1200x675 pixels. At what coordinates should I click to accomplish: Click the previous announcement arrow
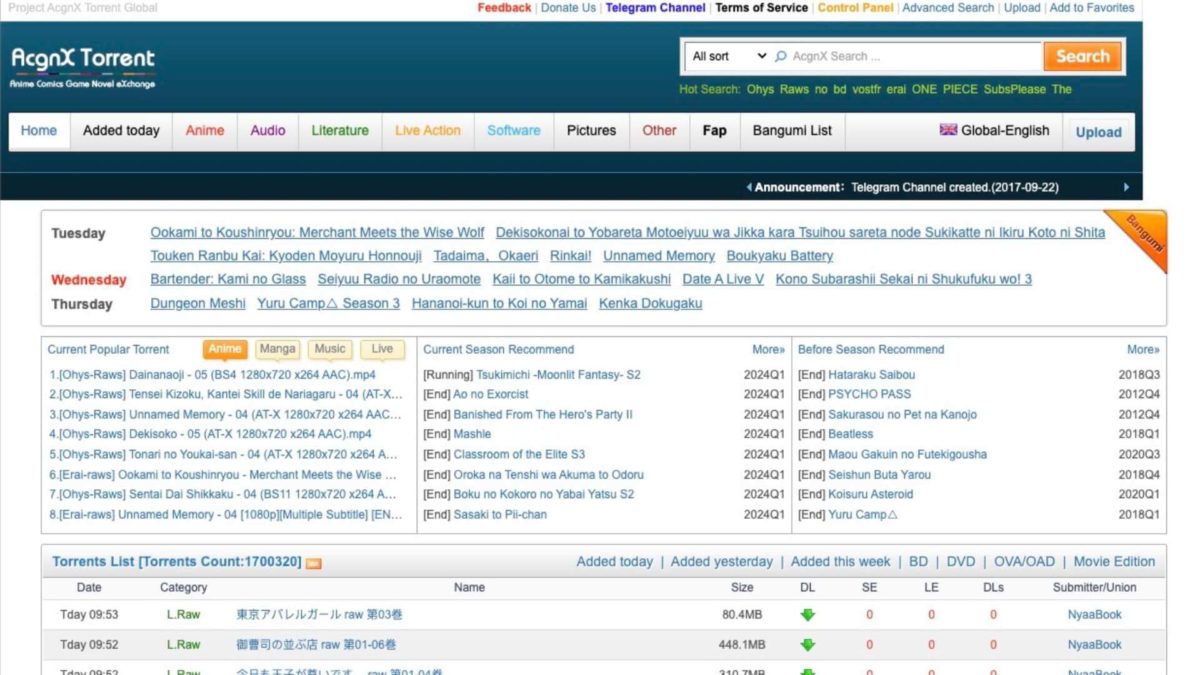(x=749, y=187)
